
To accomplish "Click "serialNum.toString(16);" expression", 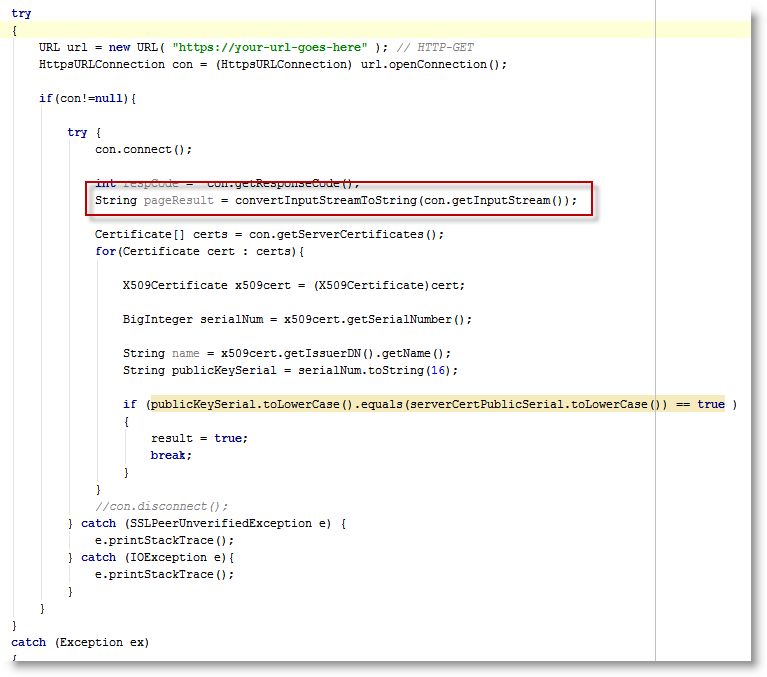I will pyautogui.click(x=378, y=370).
